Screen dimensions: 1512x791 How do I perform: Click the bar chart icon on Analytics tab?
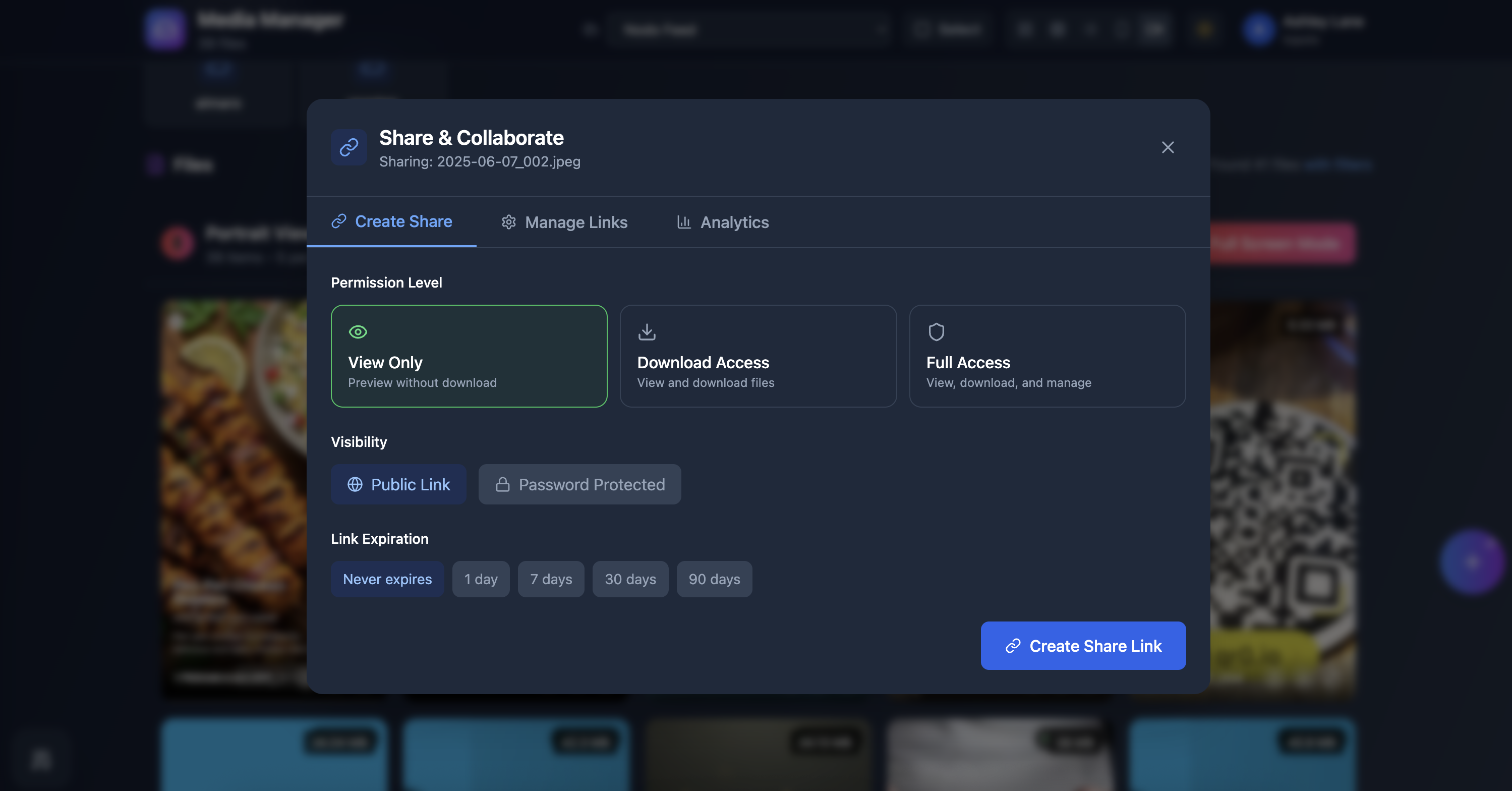[x=684, y=222]
